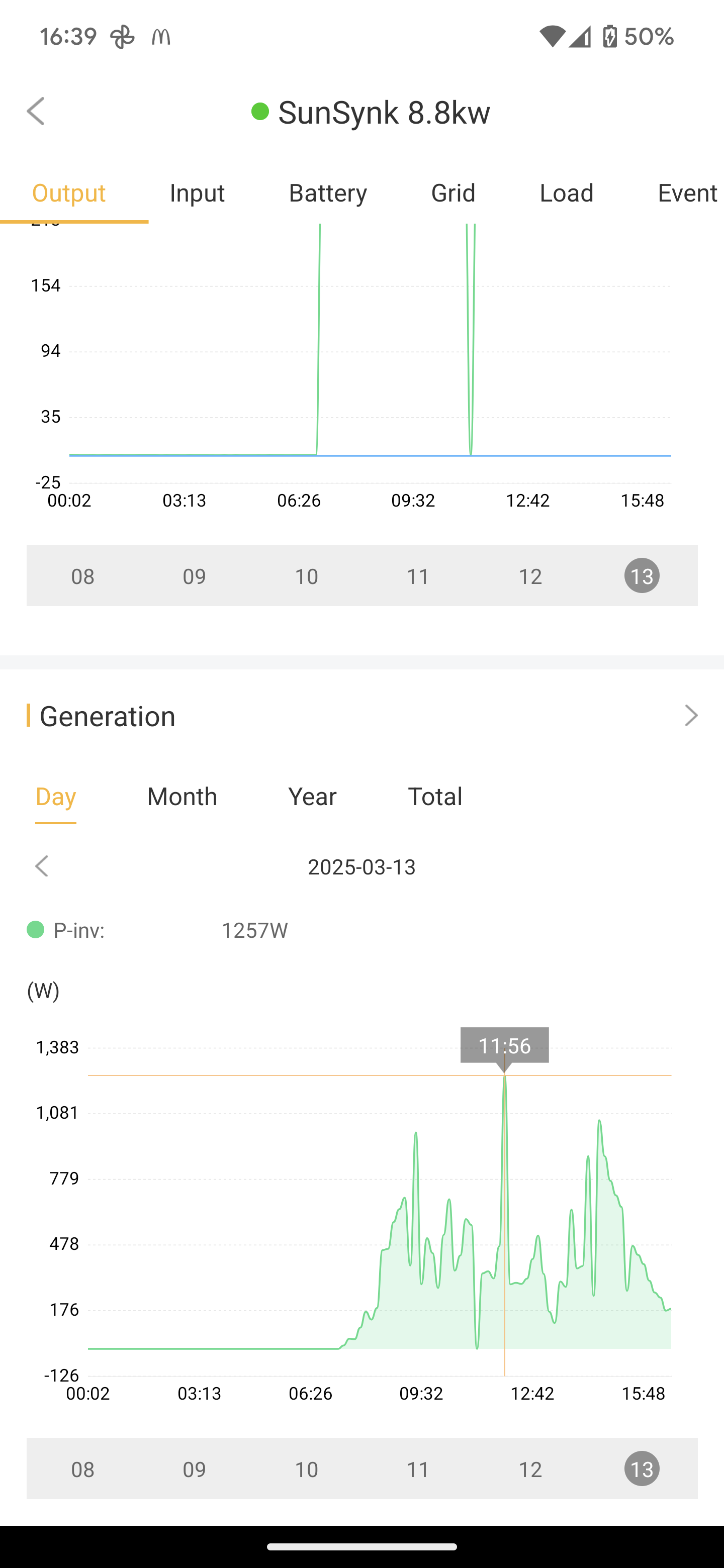Open Generation details with the right chevron

[690, 715]
